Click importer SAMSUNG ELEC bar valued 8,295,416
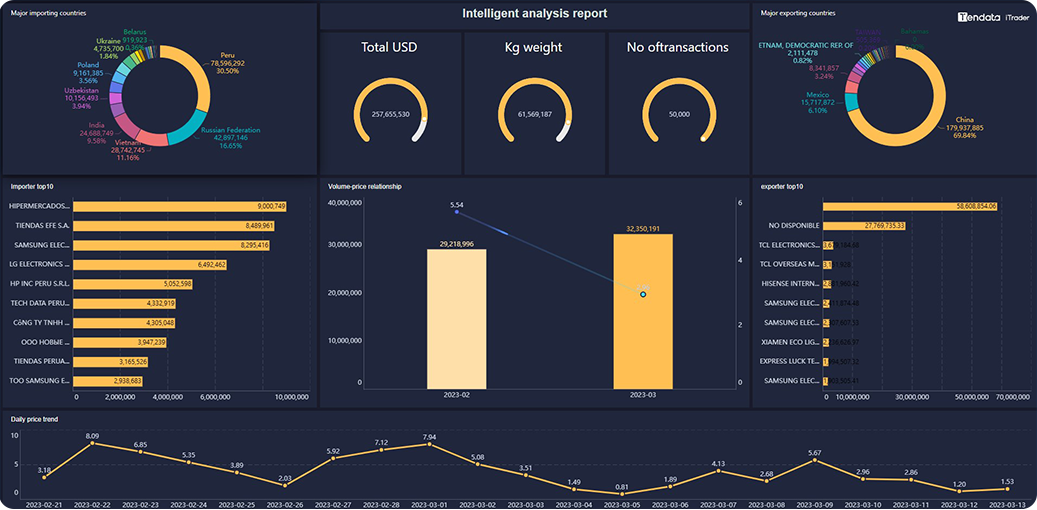This screenshot has height=510, width=1037. (171, 245)
